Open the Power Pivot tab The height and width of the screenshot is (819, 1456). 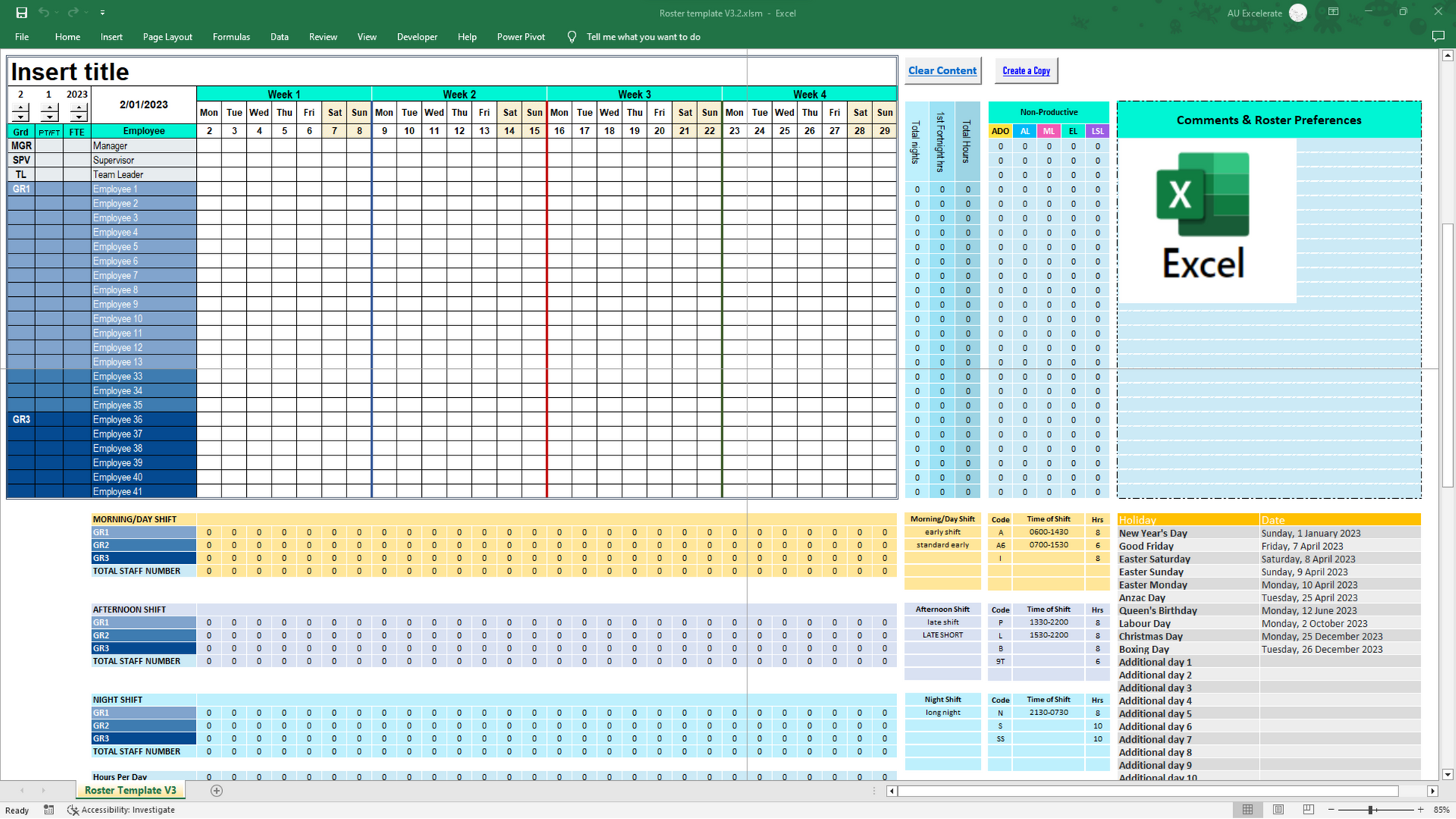point(521,37)
